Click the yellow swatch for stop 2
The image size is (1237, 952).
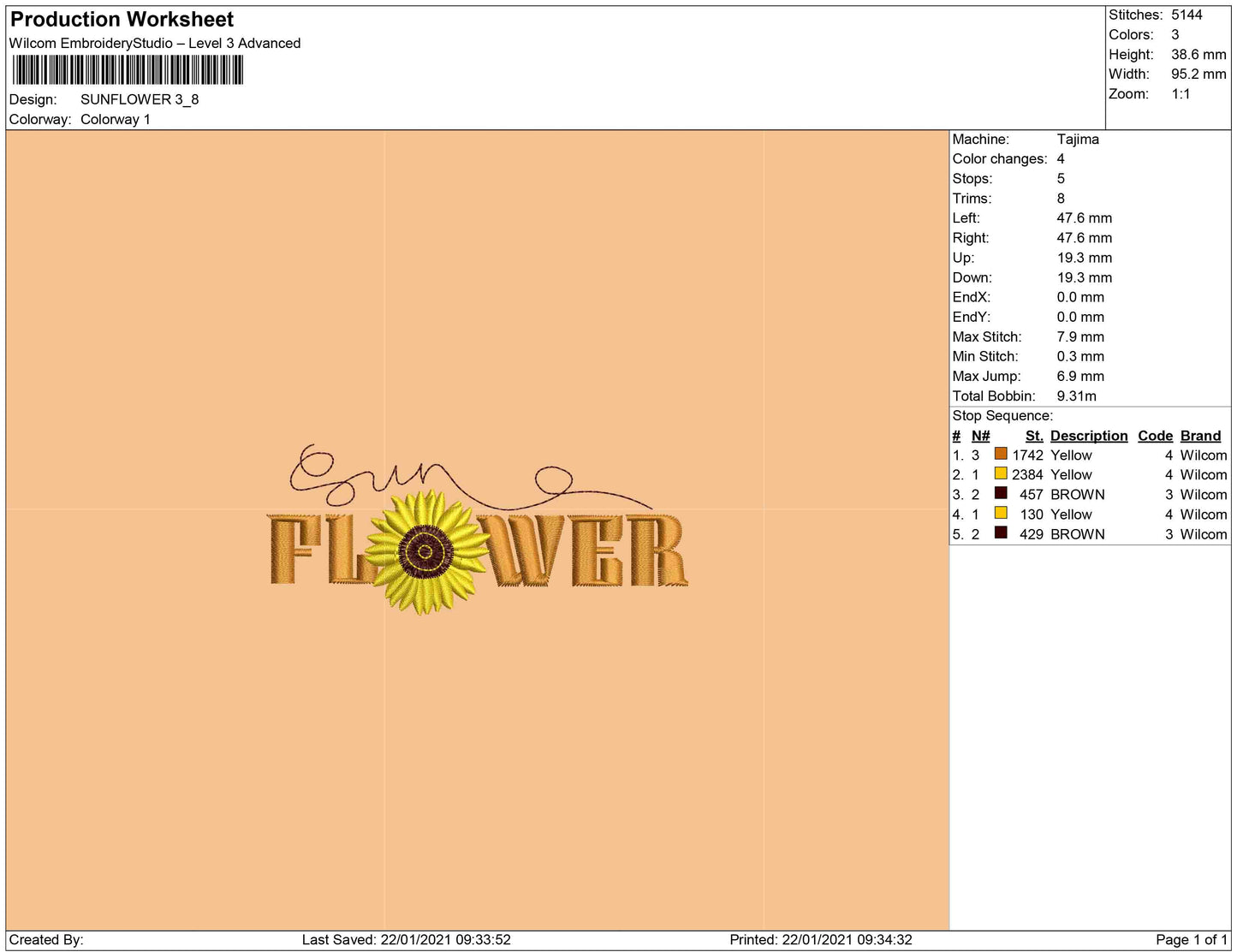coord(1000,473)
